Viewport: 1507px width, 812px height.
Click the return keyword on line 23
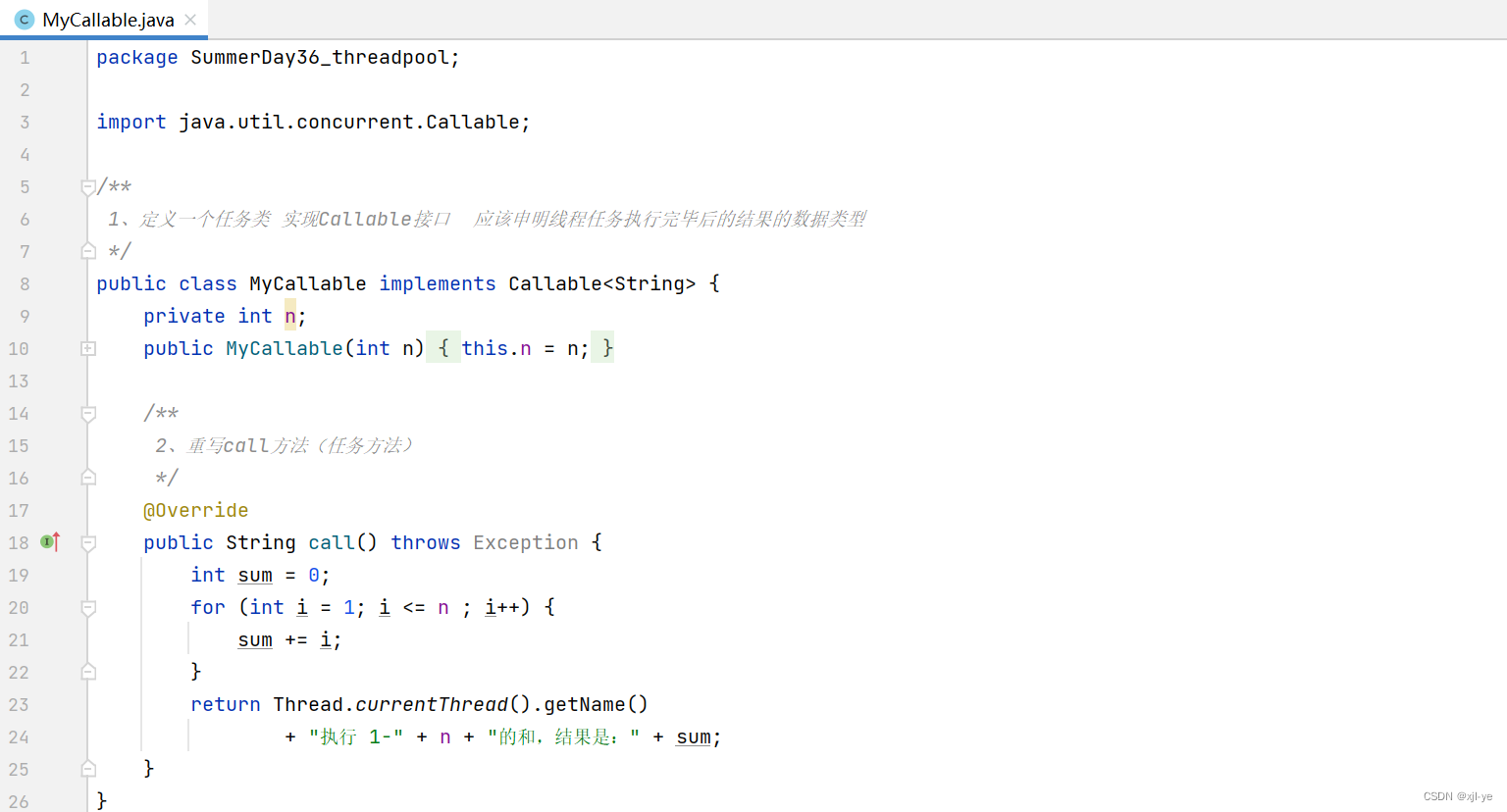click(x=226, y=705)
